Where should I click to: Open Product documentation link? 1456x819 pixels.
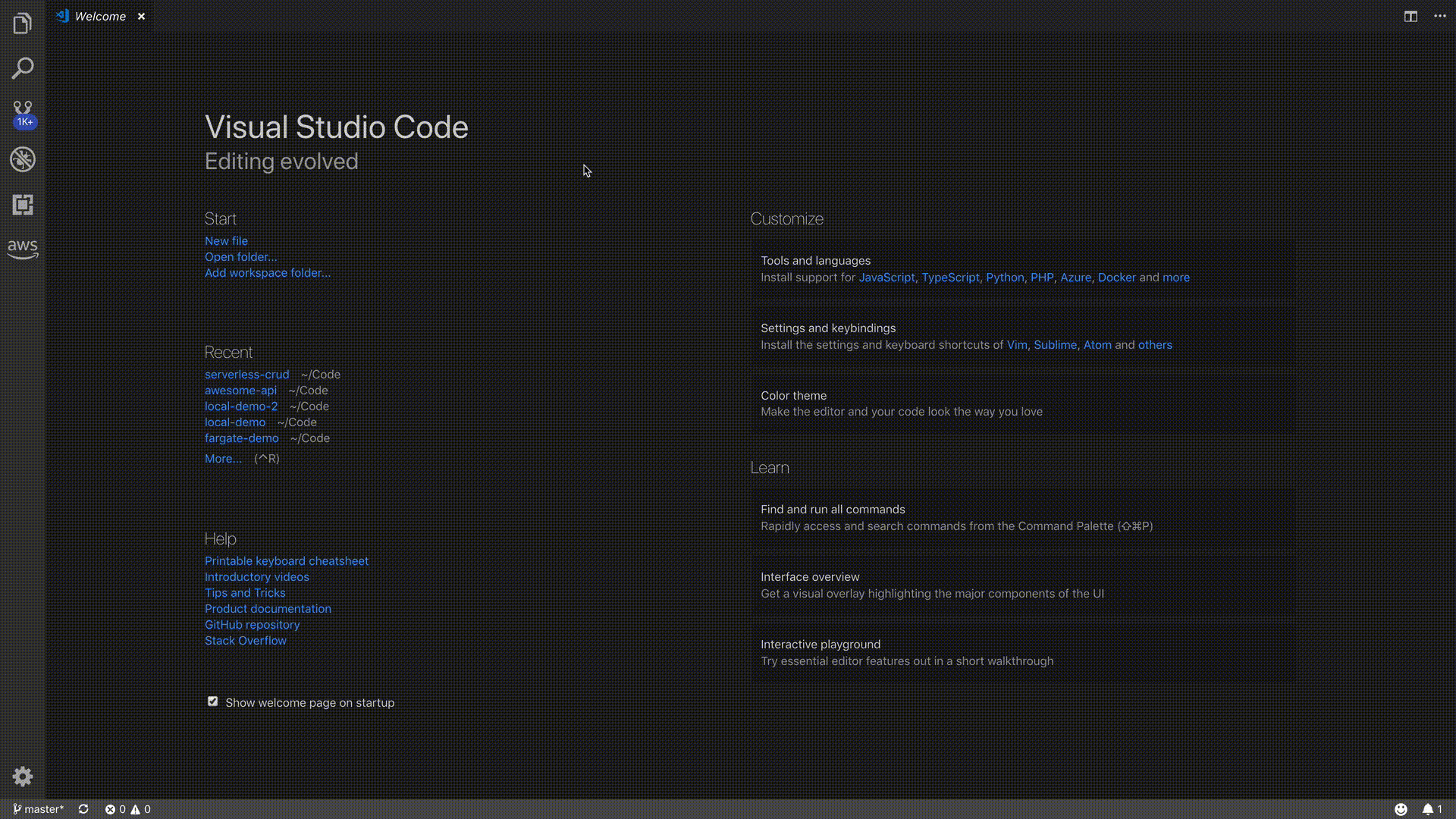pos(268,608)
